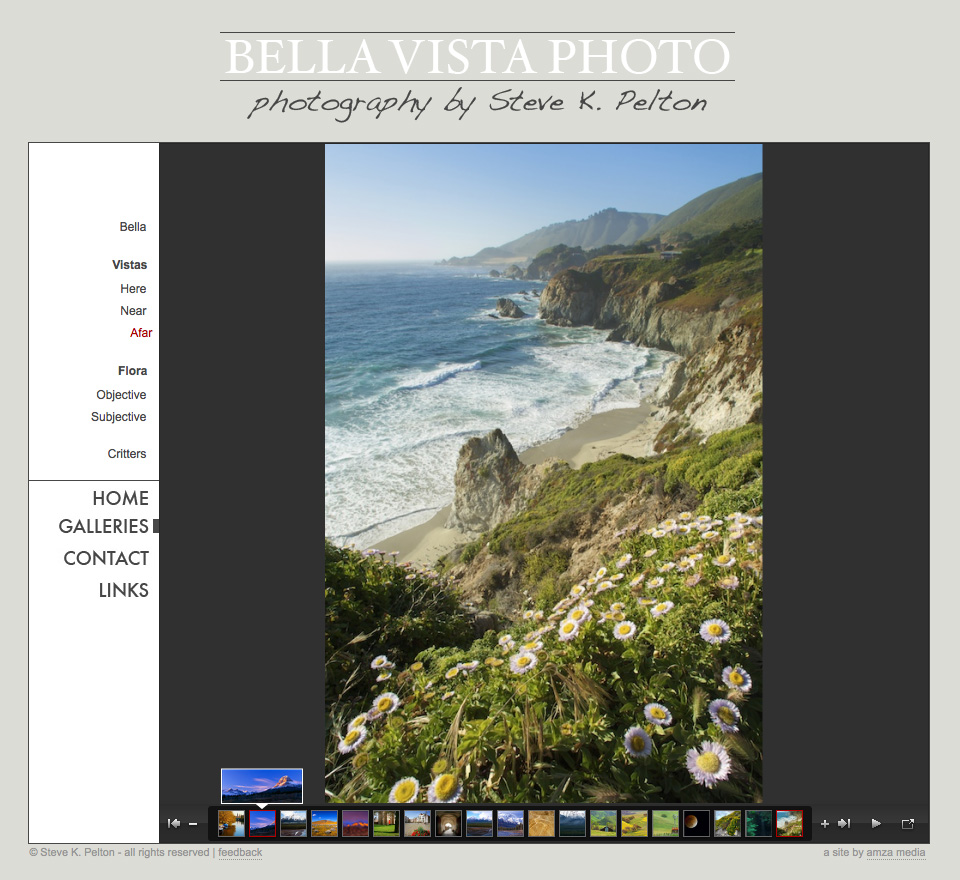960x880 pixels.
Task: Jump to the last image in the strip
Action: (844, 824)
